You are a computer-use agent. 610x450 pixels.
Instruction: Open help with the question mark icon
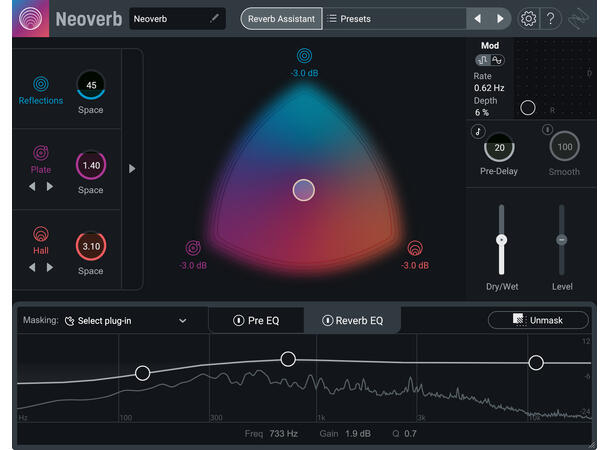click(550, 18)
